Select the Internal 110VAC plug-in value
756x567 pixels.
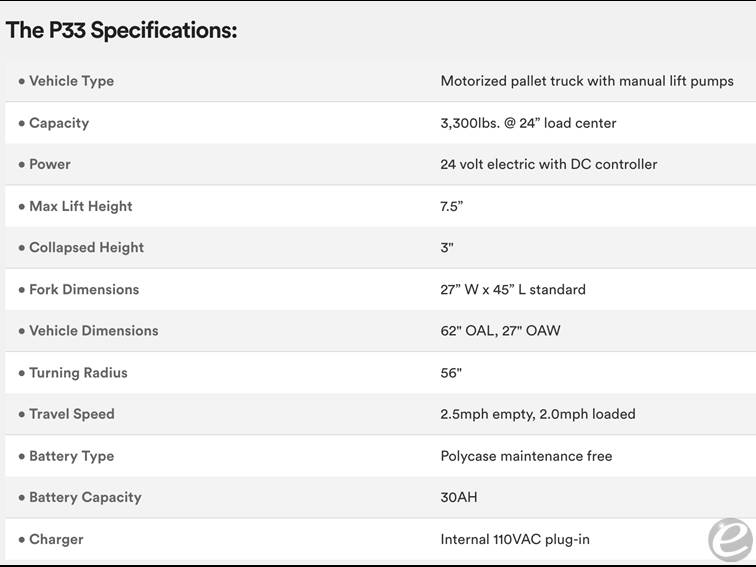click(515, 539)
